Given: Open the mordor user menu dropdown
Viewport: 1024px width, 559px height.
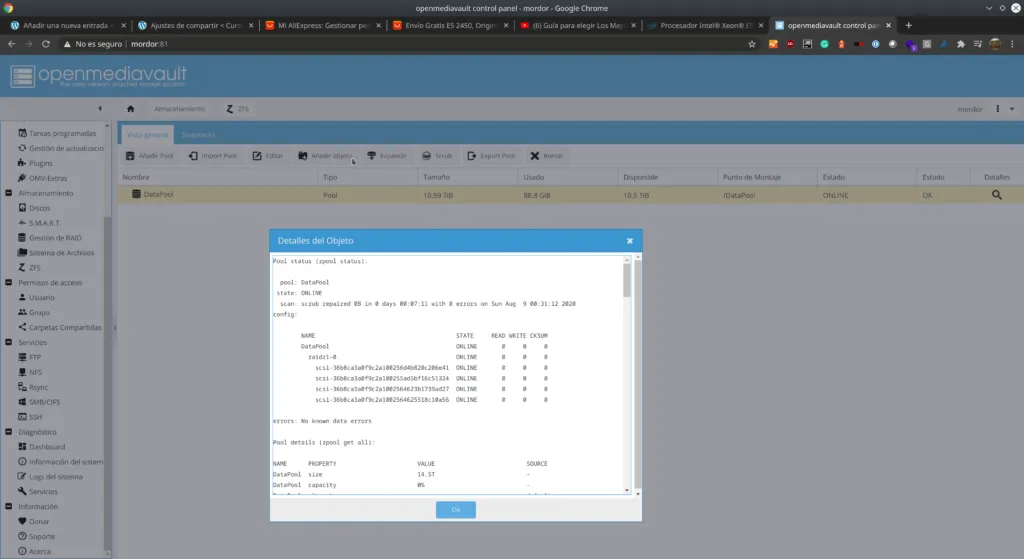Looking at the screenshot, I should pos(1012,109).
